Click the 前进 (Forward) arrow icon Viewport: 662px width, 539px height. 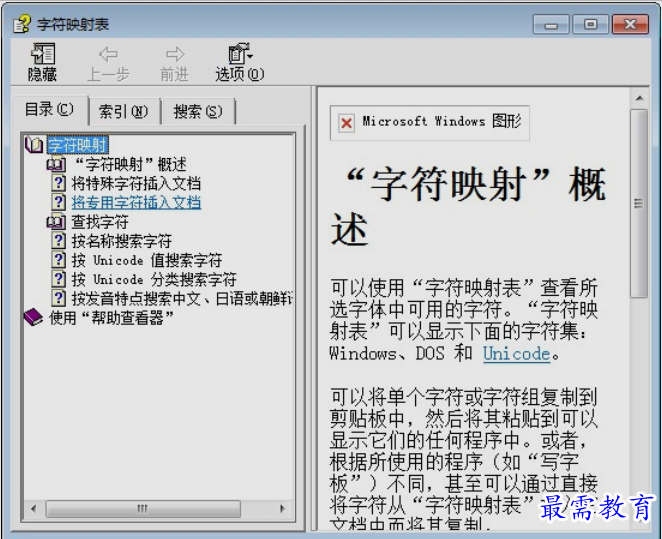click(175, 54)
